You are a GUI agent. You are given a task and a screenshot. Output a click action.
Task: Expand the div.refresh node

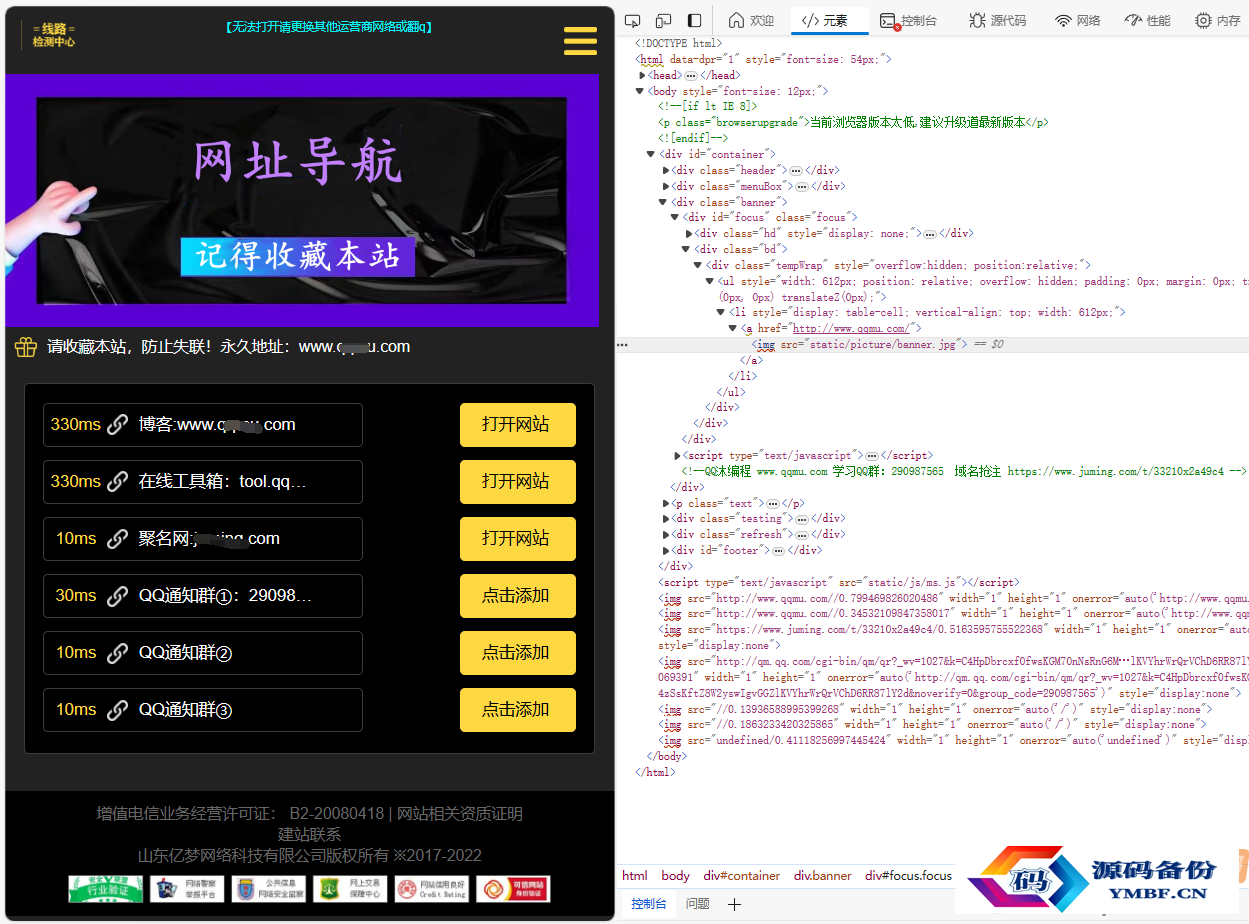pos(666,534)
